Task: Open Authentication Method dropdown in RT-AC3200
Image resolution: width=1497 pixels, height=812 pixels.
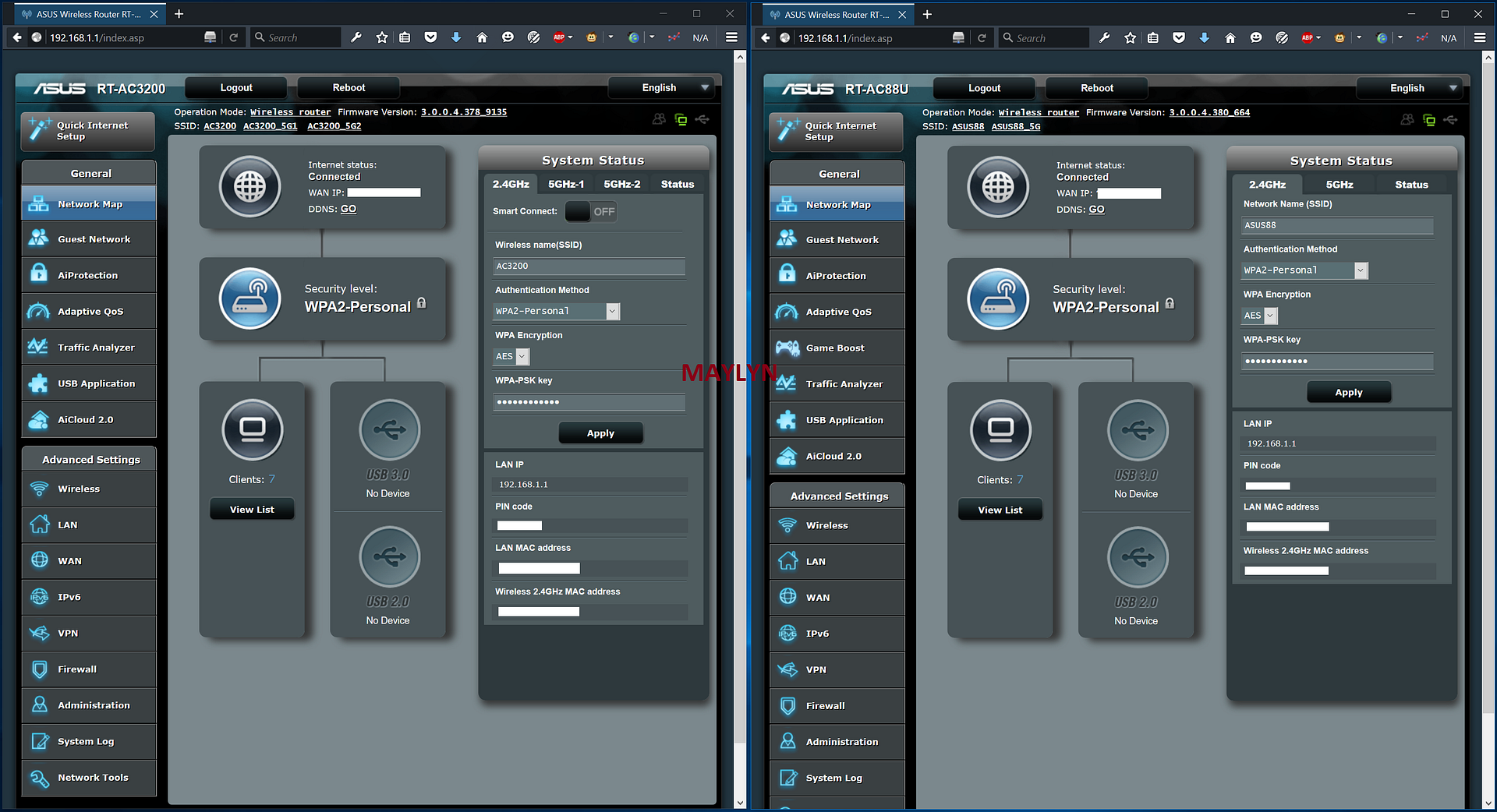Action: tap(557, 311)
